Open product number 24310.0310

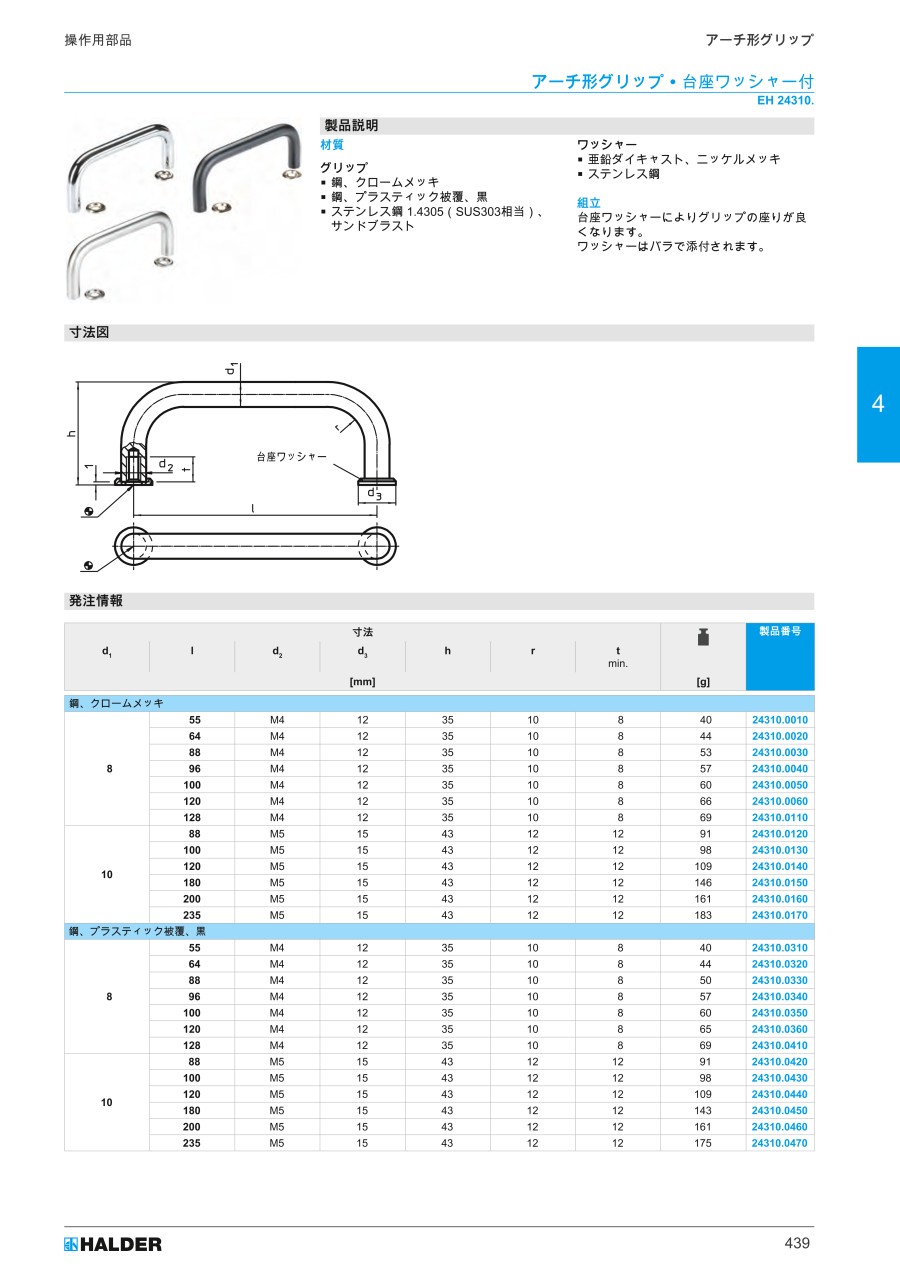pos(779,948)
